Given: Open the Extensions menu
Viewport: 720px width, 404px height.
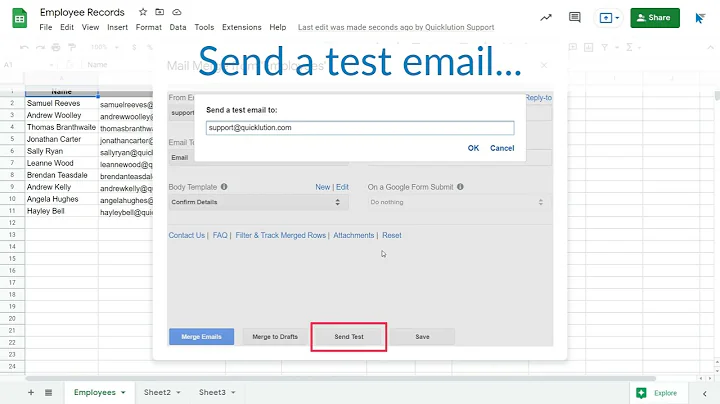Looking at the screenshot, I should coord(242,27).
